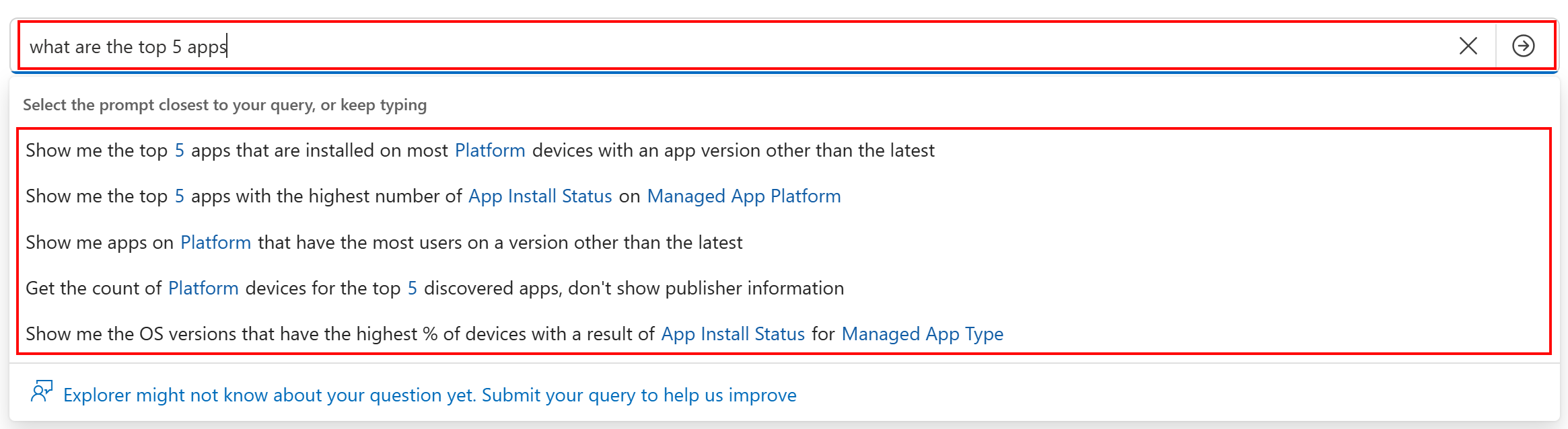Submit the query with the arrow icon
The image size is (1568, 429).
[1524, 46]
